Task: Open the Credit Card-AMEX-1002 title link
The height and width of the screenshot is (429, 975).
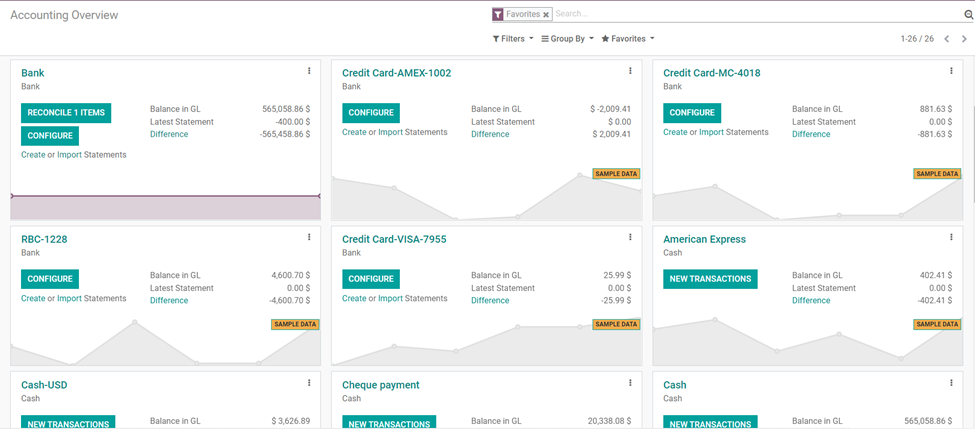Action: (x=397, y=73)
